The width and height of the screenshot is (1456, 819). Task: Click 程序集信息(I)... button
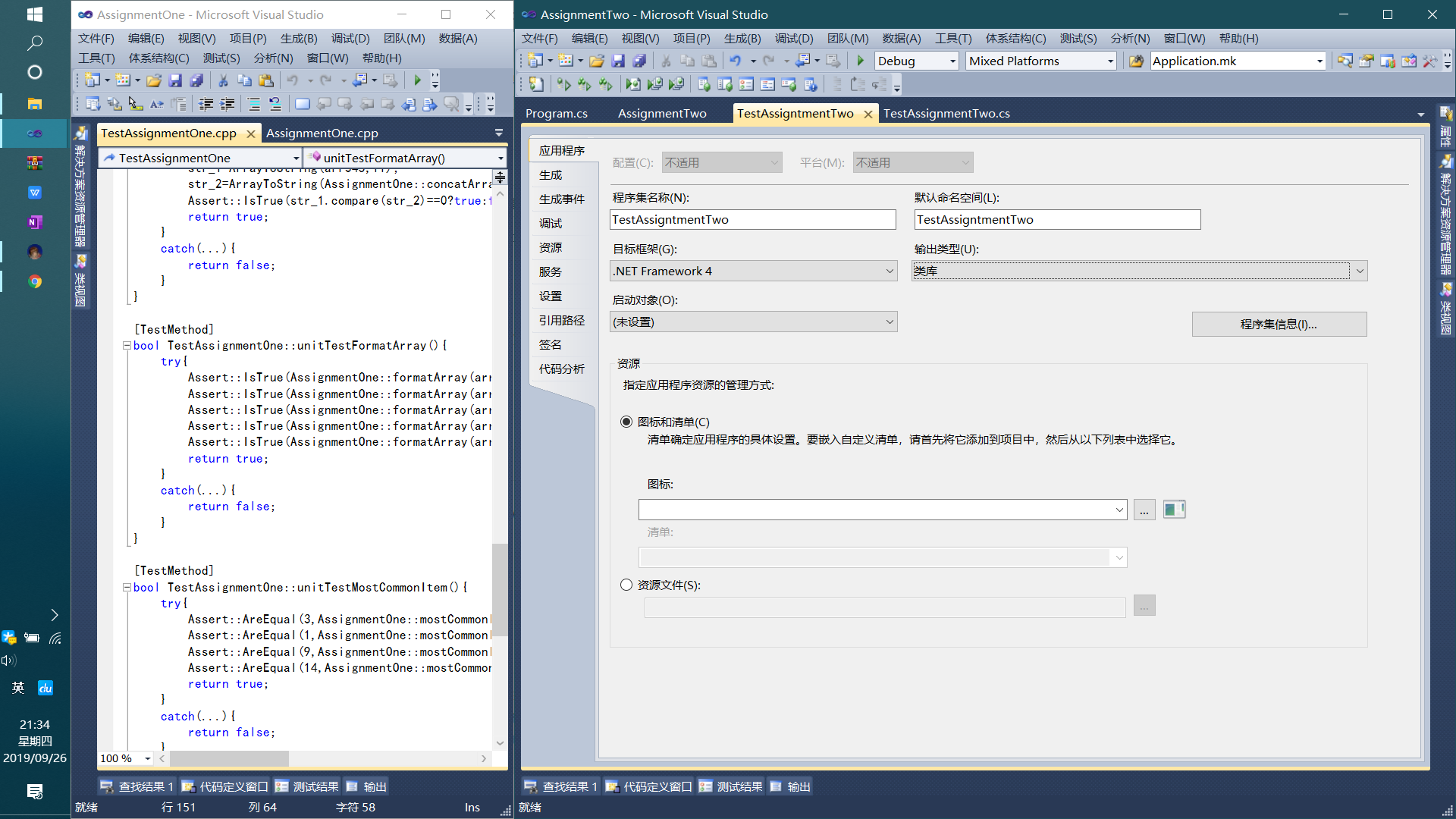[1279, 324]
